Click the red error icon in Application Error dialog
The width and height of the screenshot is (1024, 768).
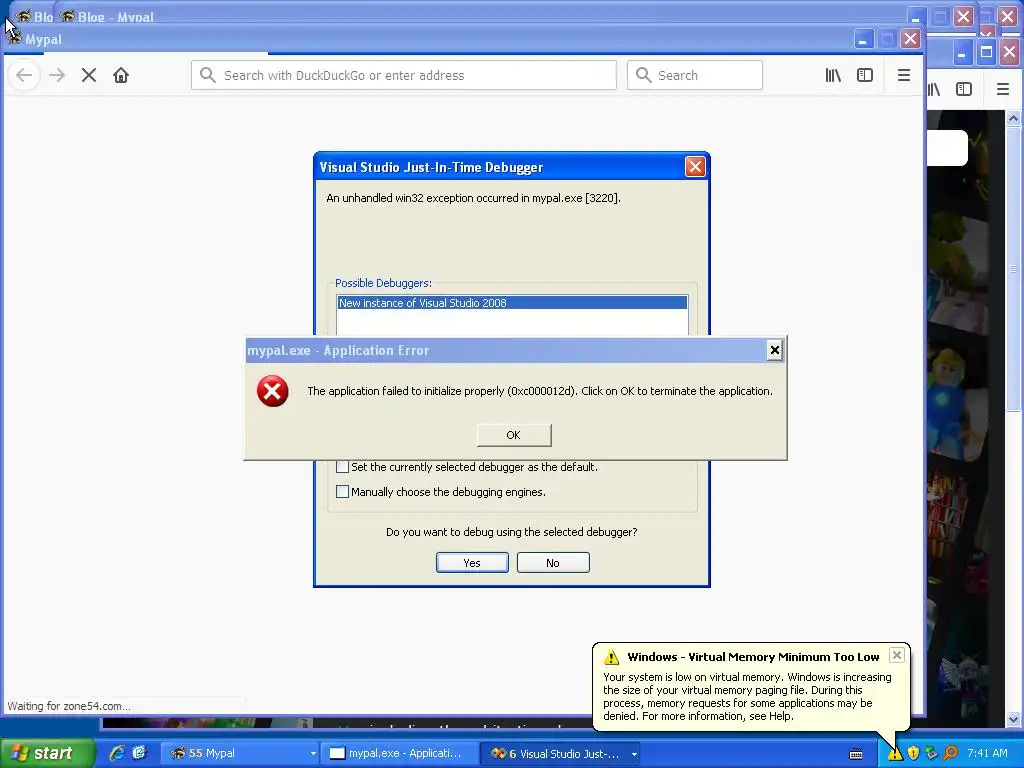point(272,391)
